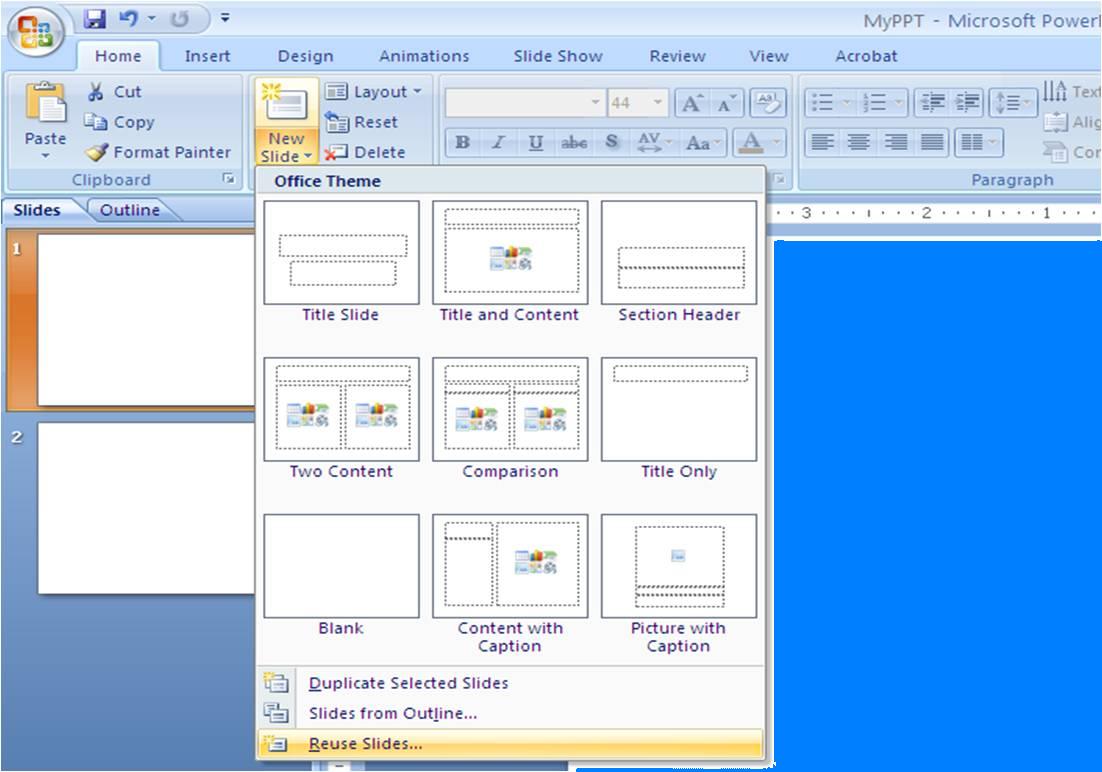Image resolution: width=1102 pixels, height=772 pixels.
Task: Toggle Strikethrough formatting
Action: pyautogui.click(x=573, y=143)
